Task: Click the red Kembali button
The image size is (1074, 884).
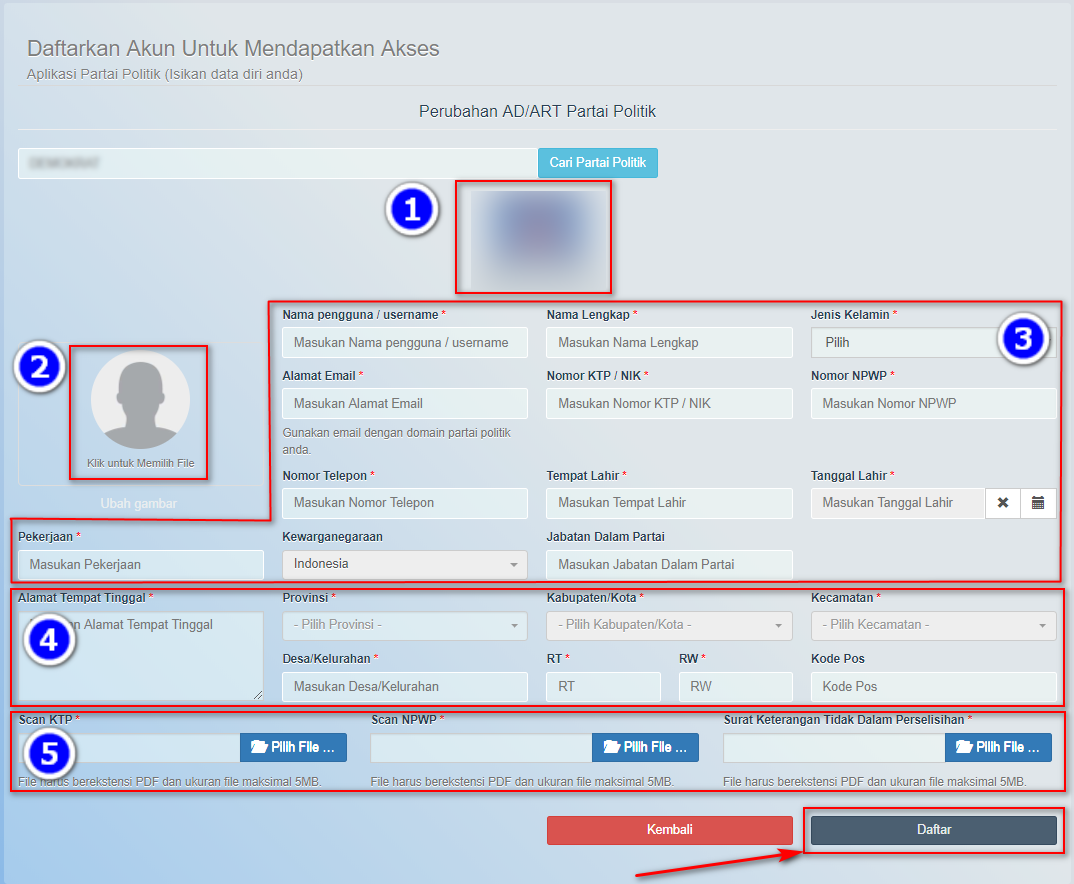Action: (669, 830)
